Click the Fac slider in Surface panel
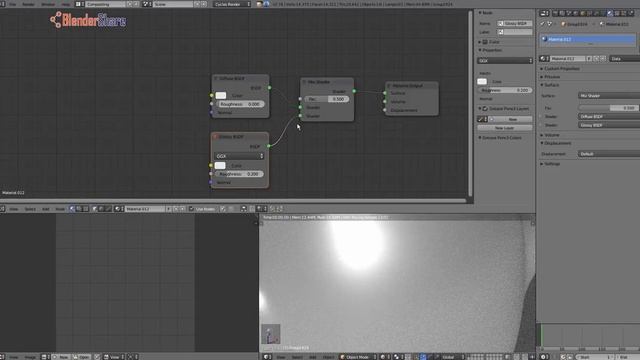The height and width of the screenshot is (360, 640). click(609, 108)
